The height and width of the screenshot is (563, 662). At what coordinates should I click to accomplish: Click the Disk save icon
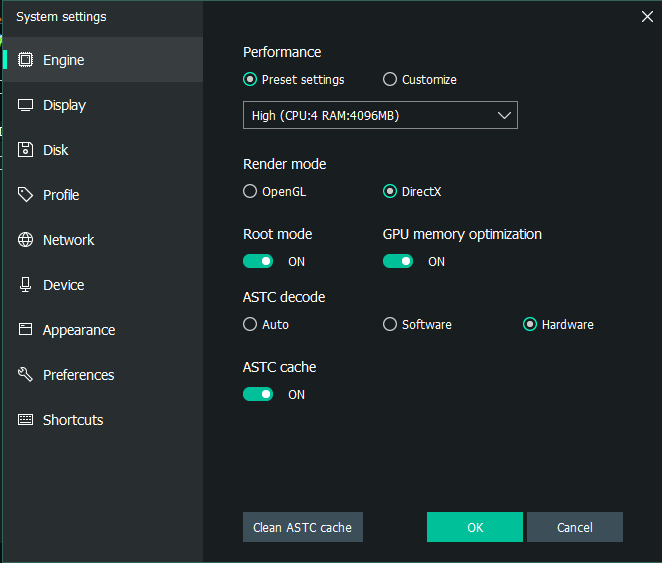25,150
